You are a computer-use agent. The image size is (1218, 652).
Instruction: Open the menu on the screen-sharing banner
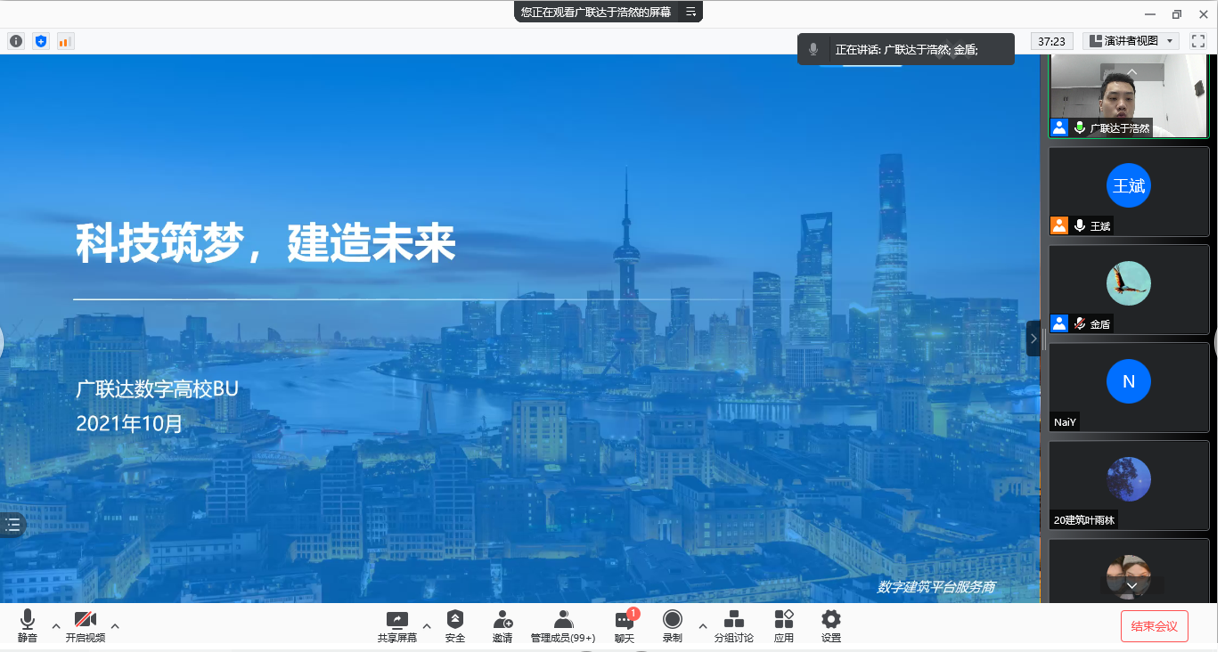click(690, 12)
